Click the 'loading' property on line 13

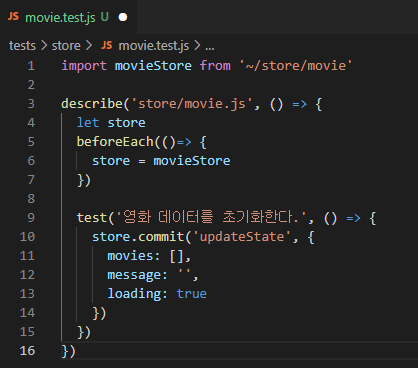click(x=134, y=294)
